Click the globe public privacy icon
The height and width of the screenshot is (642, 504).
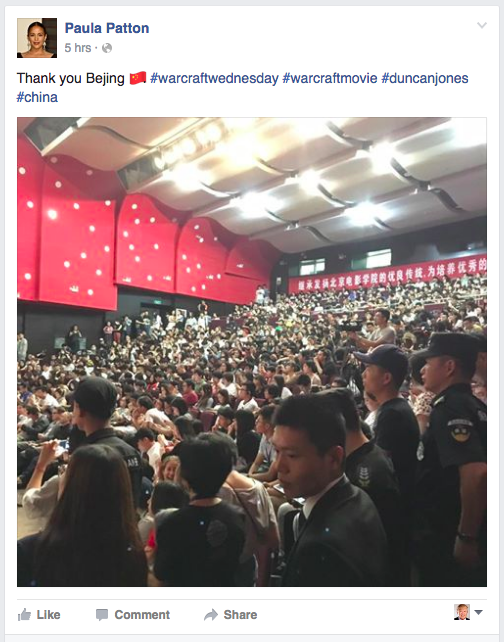pos(107,48)
